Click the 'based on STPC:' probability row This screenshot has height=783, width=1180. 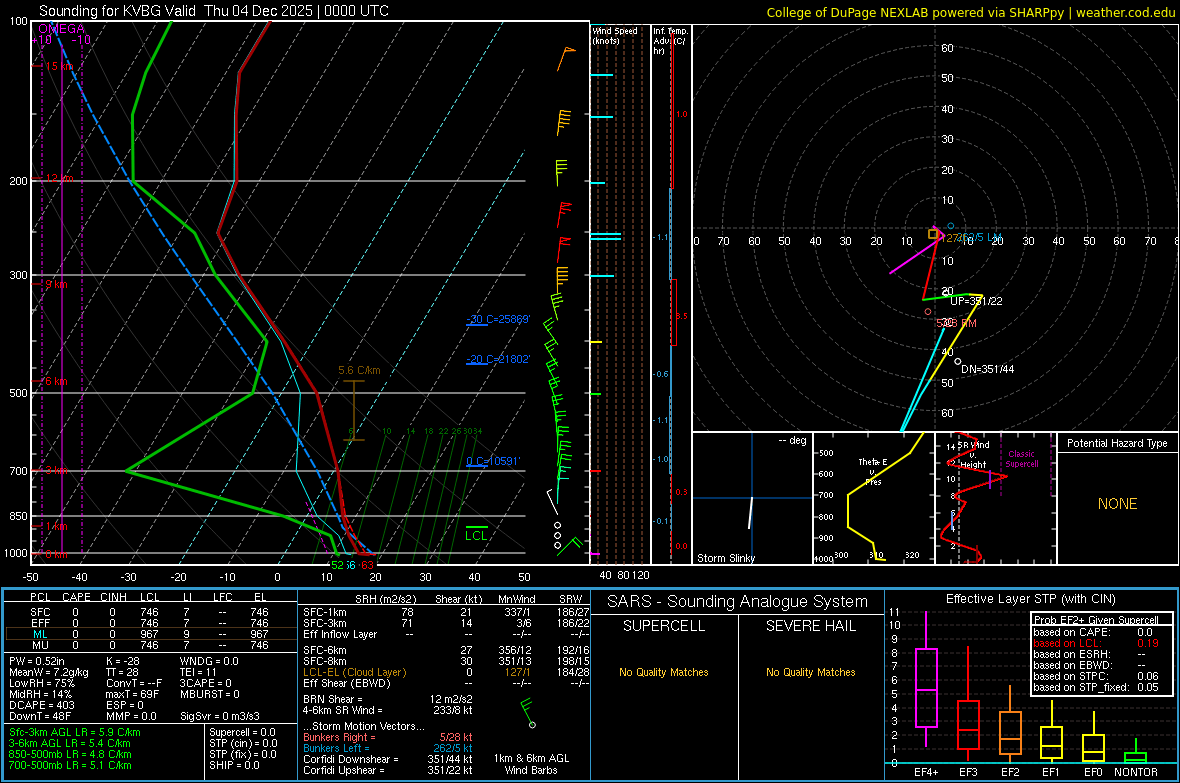tap(1096, 676)
